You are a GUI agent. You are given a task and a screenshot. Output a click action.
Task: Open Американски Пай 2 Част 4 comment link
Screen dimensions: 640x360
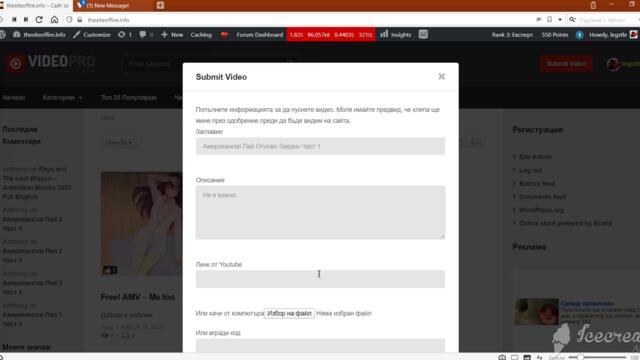[32, 224]
